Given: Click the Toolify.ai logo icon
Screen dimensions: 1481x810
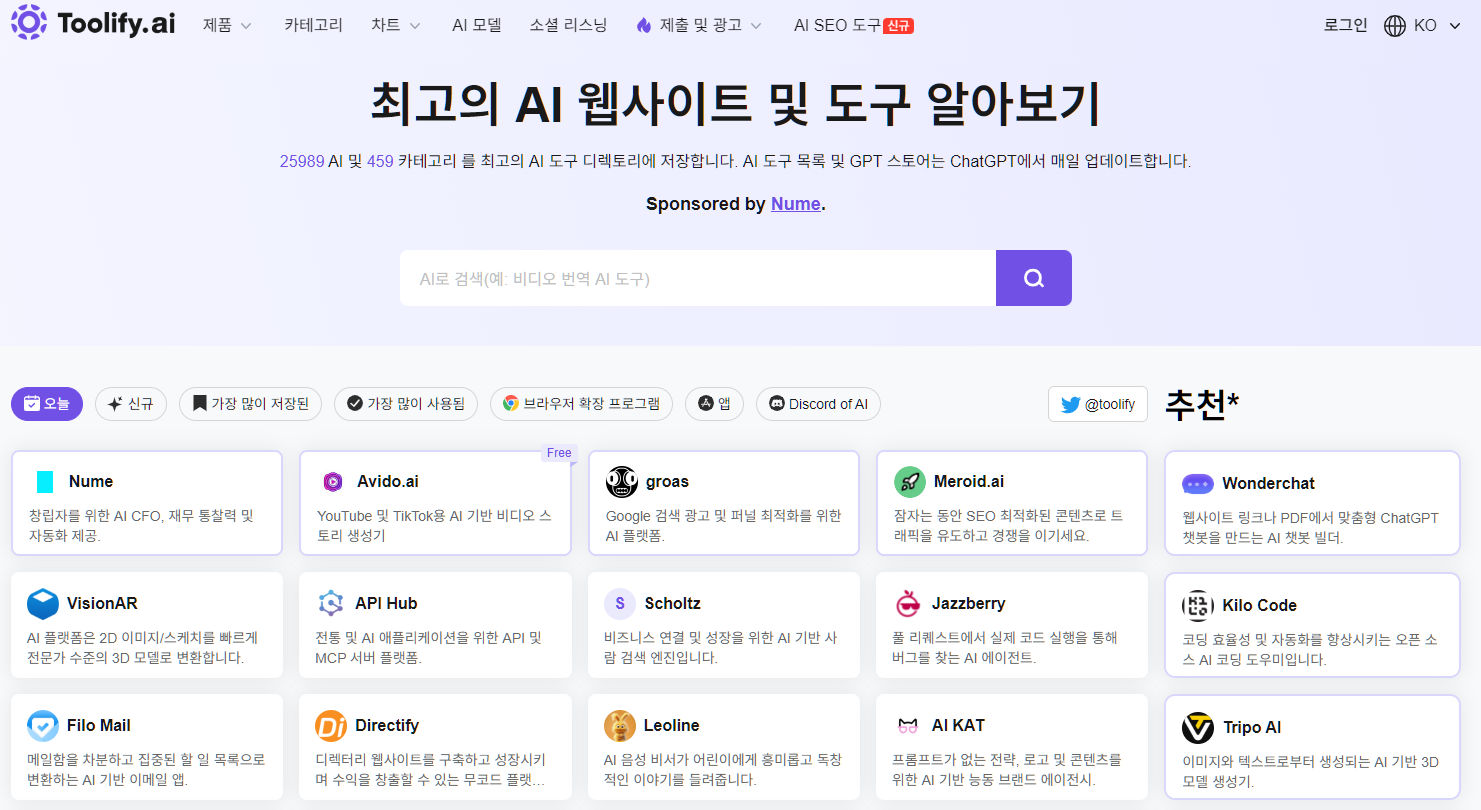Looking at the screenshot, I should (x=28, y=22).
